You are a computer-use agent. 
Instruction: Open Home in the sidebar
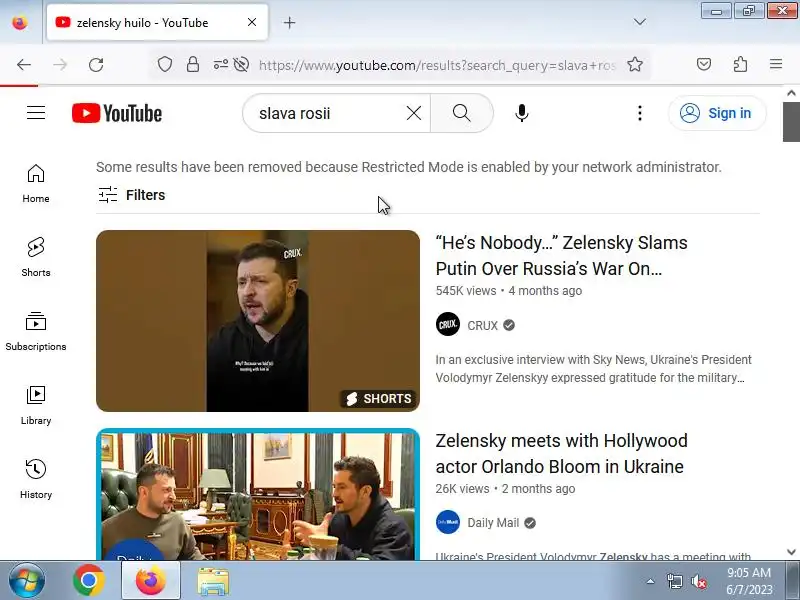point(36,184)
